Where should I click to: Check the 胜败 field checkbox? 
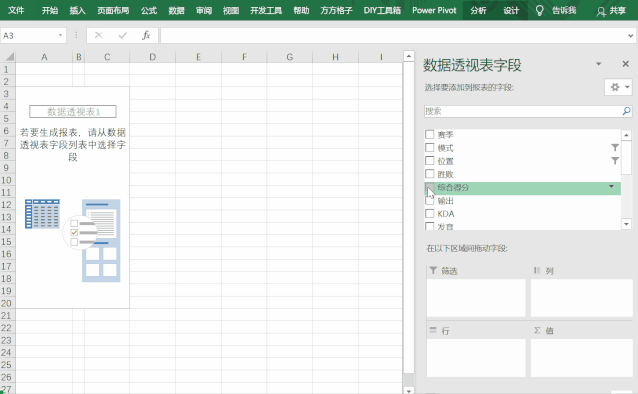pyautogui.click(x=429, y=174)
